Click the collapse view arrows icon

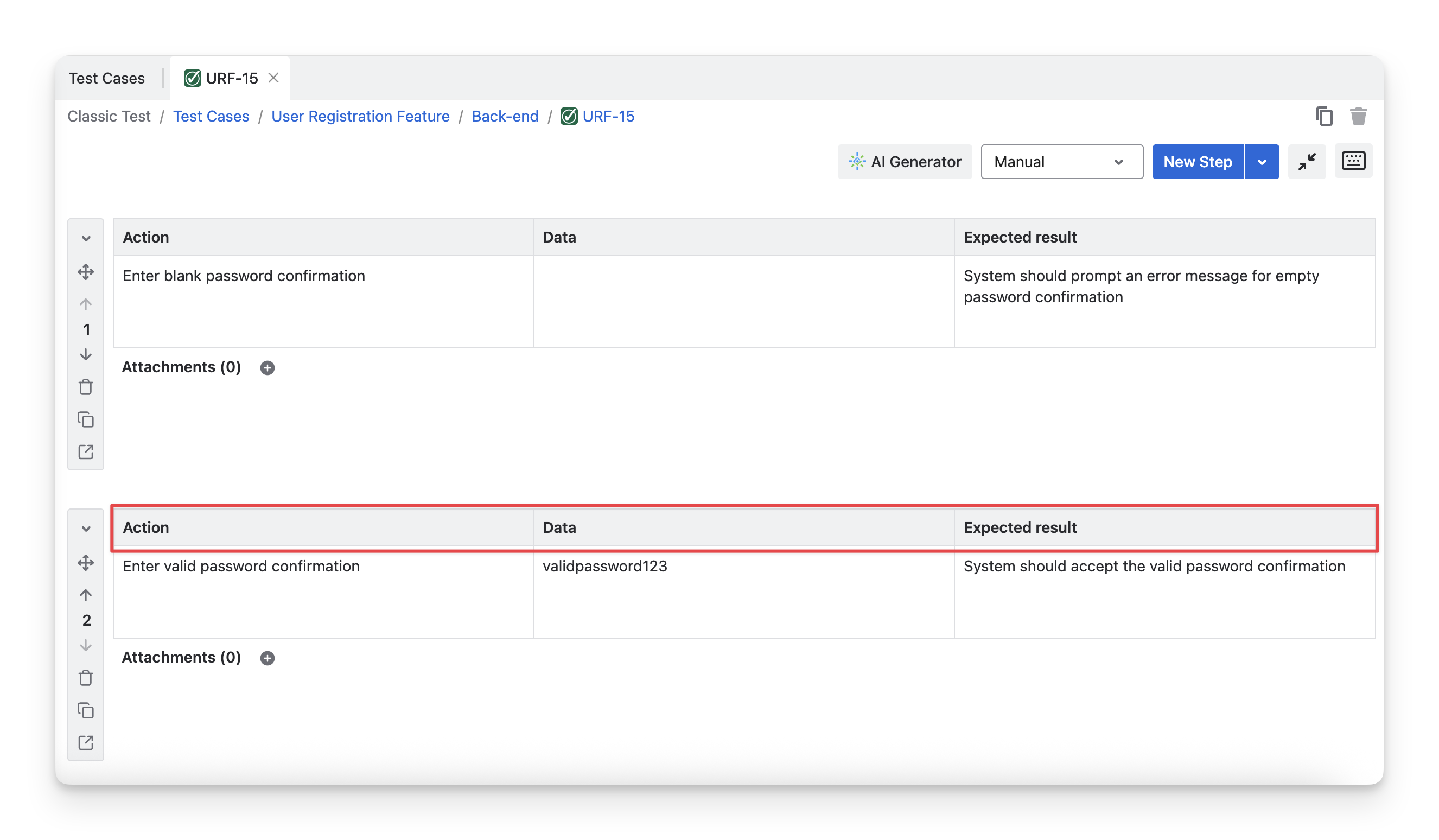(x=1307, y=162)
